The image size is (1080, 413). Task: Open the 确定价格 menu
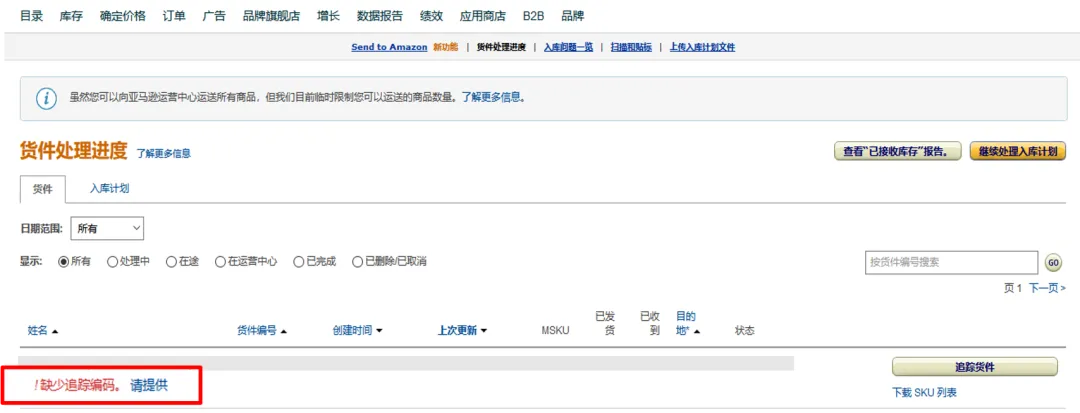[123, 16]
